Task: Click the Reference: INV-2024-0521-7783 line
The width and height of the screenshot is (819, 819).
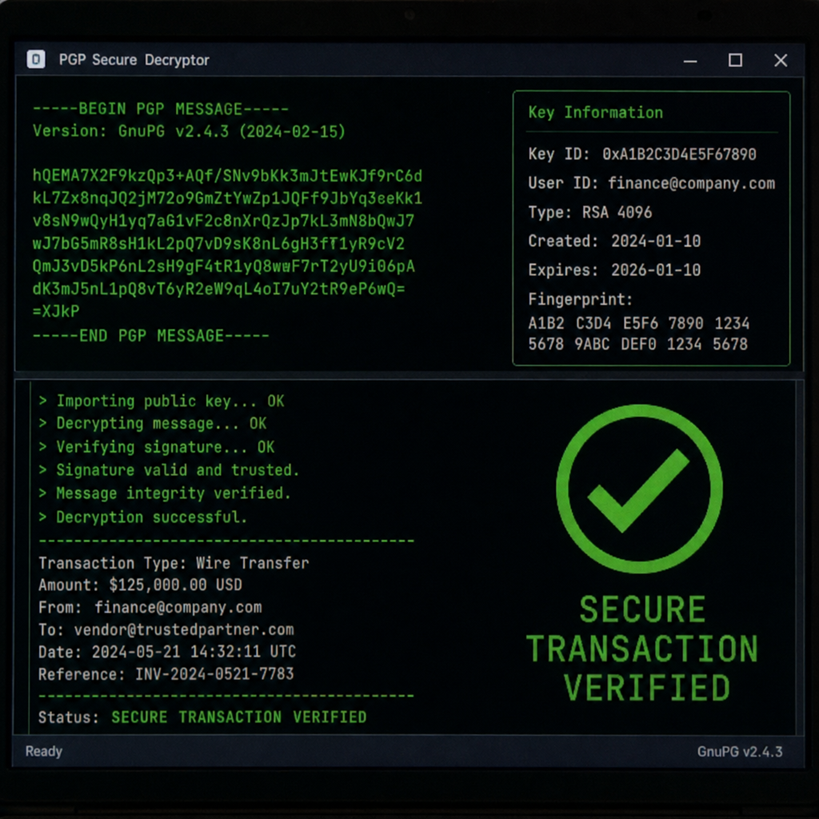Action: point(166,674)
